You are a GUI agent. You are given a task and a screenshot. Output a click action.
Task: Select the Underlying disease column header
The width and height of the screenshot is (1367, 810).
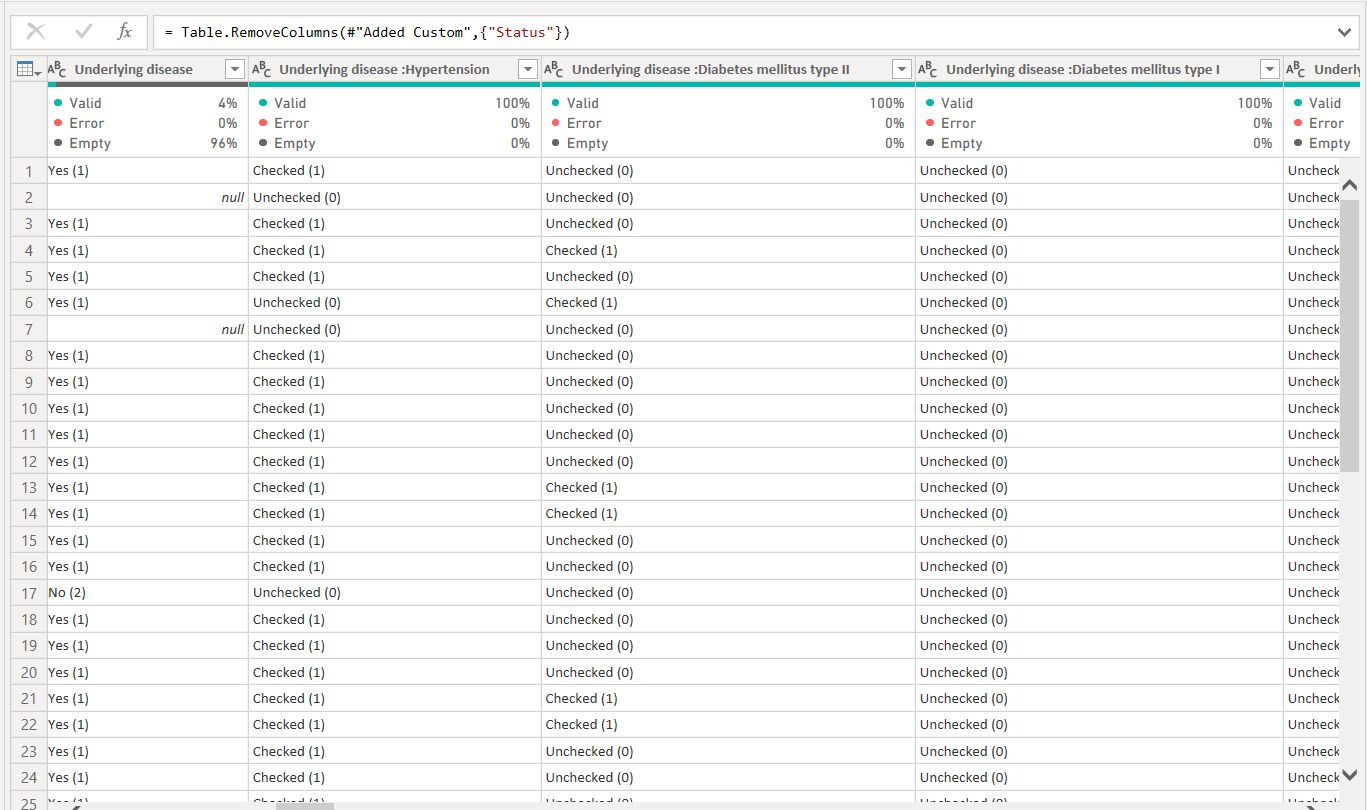pos(134,69)
